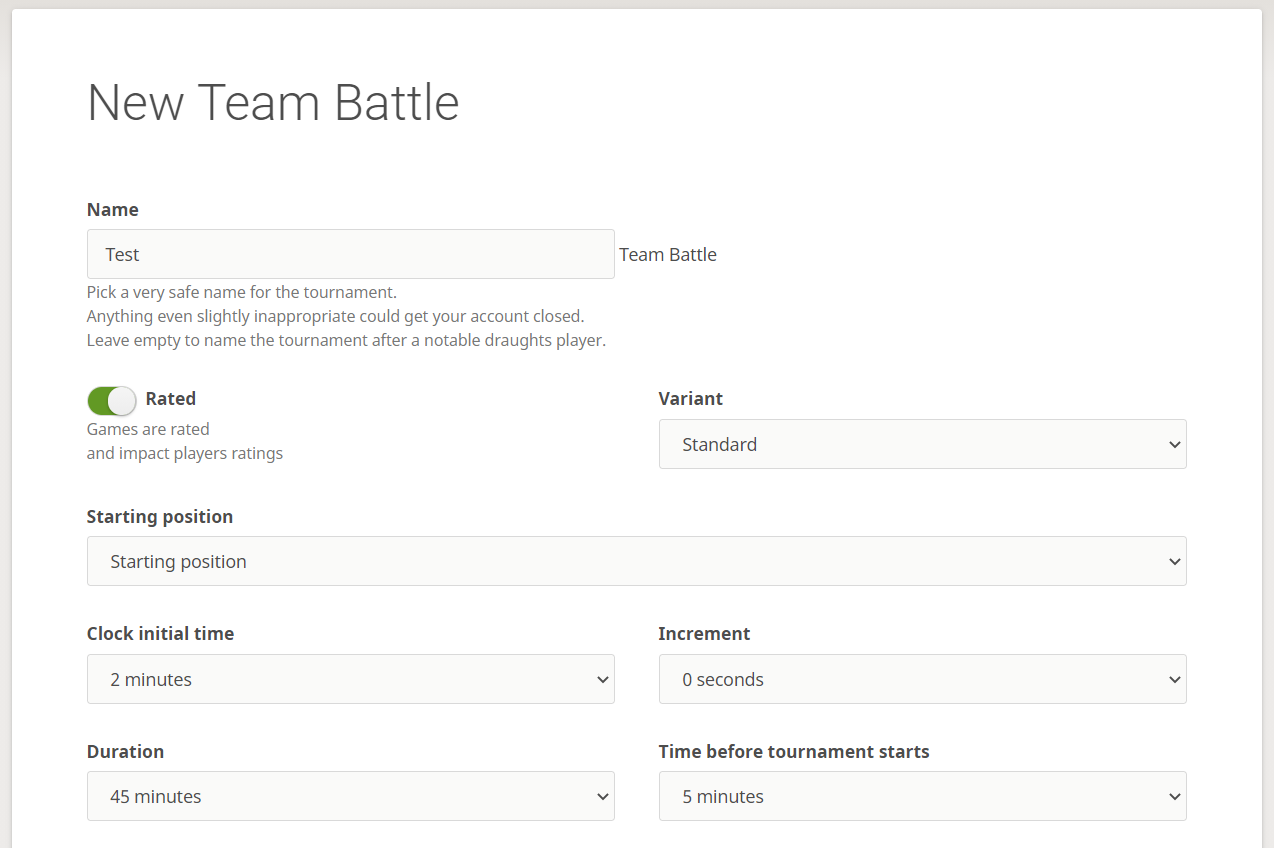Click the 2 minutes clock time value
The width and height of the screenshot is (1274, 848).
(x=150, y=679)
